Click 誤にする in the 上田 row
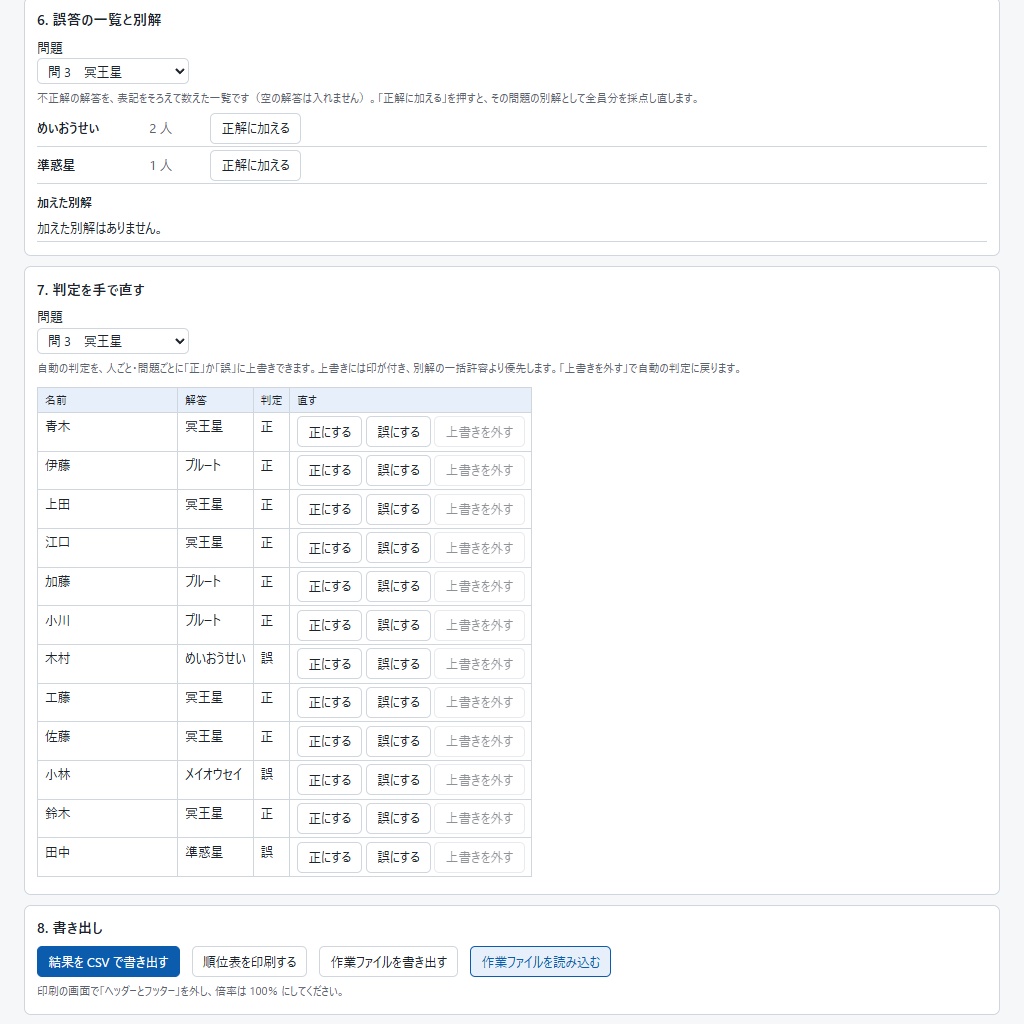This screenshot has width=1024, height=1024. [398, 509]
